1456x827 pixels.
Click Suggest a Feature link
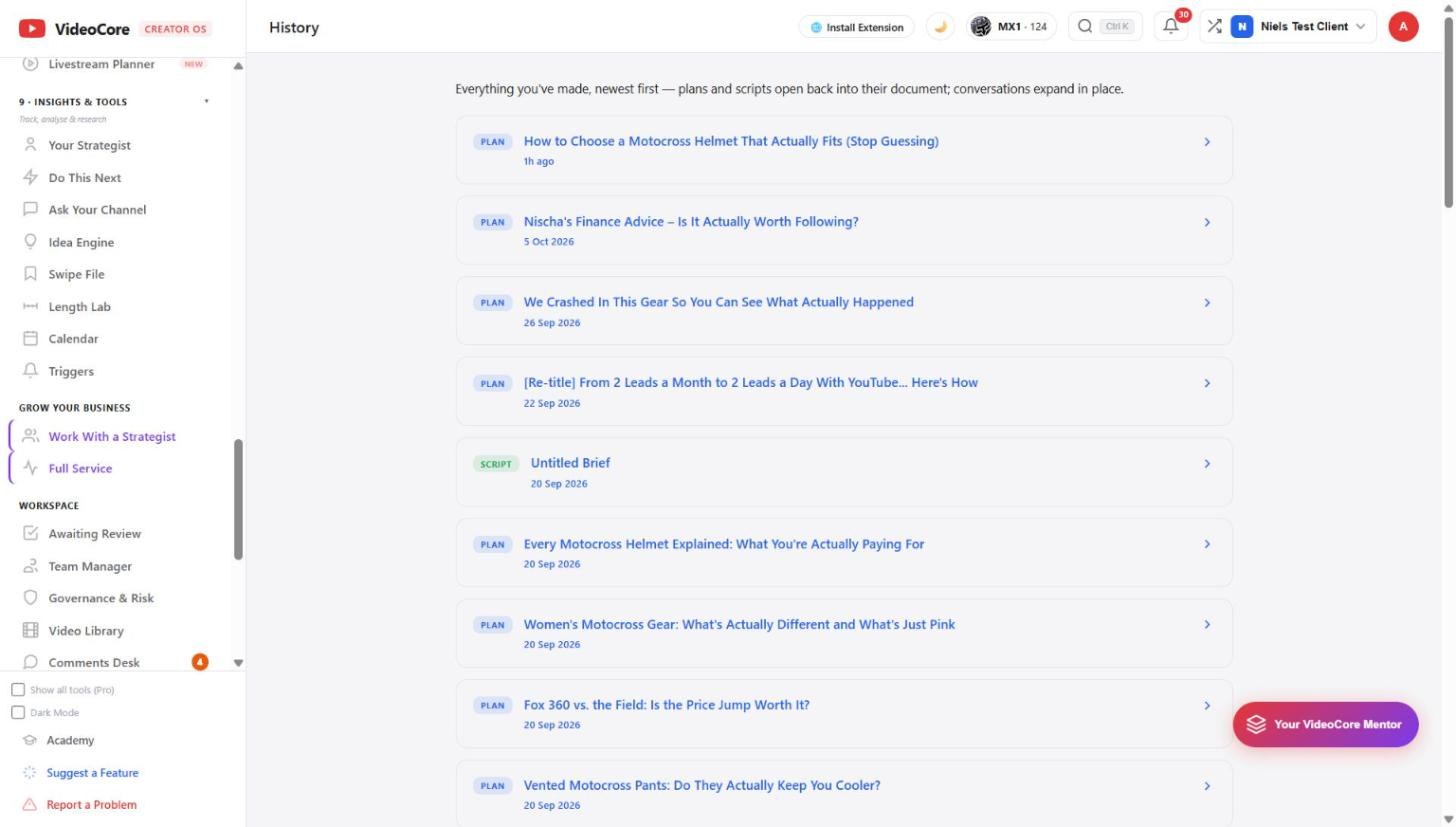coord(92,772)
